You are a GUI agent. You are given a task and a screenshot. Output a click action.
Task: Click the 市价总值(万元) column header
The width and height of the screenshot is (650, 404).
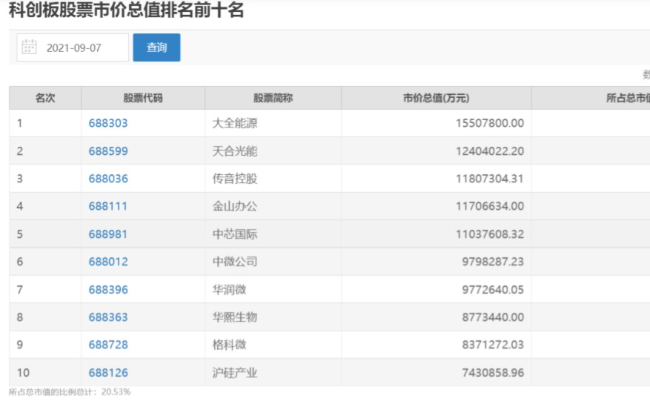tap(436, 98)
